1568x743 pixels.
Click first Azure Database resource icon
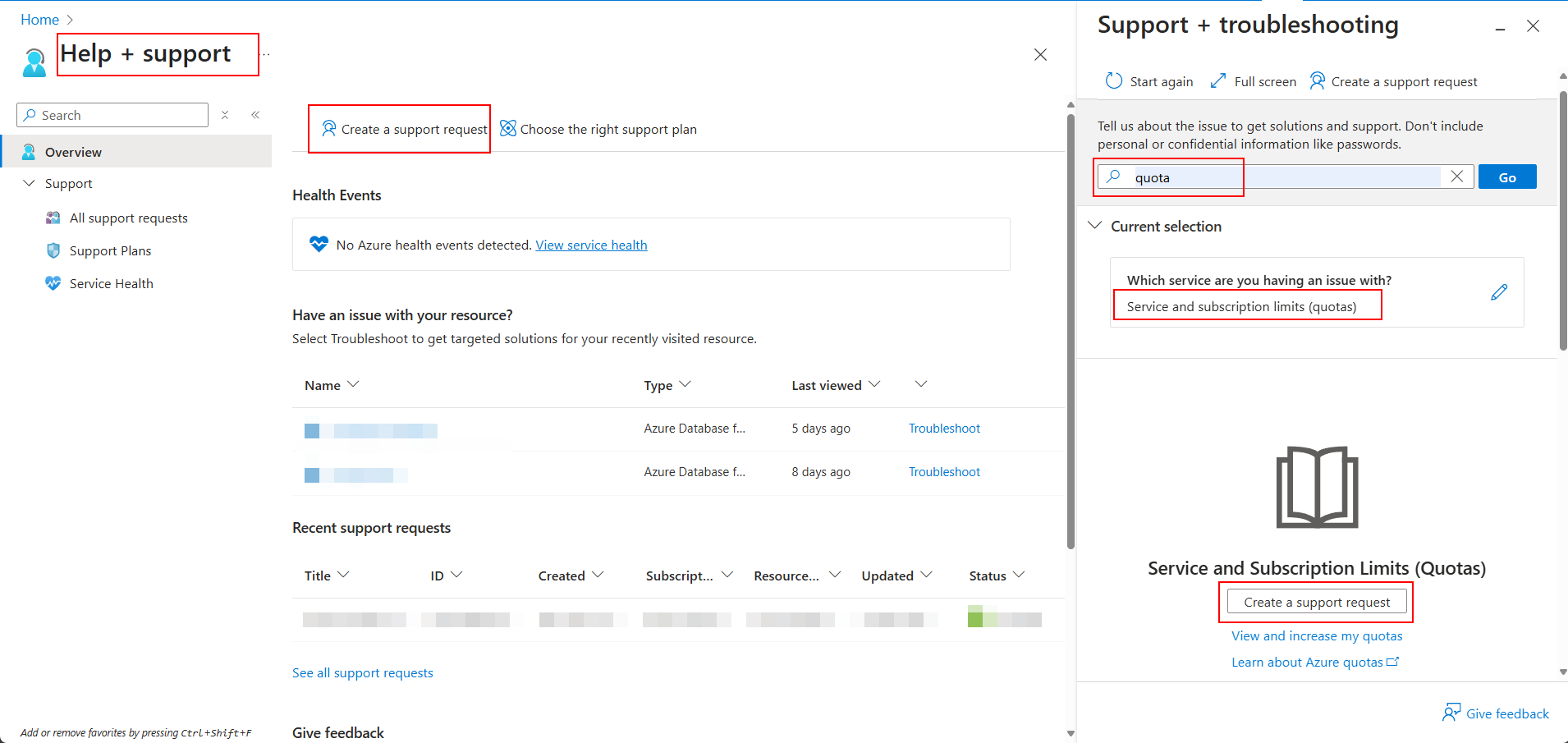[x=312, y=431]
